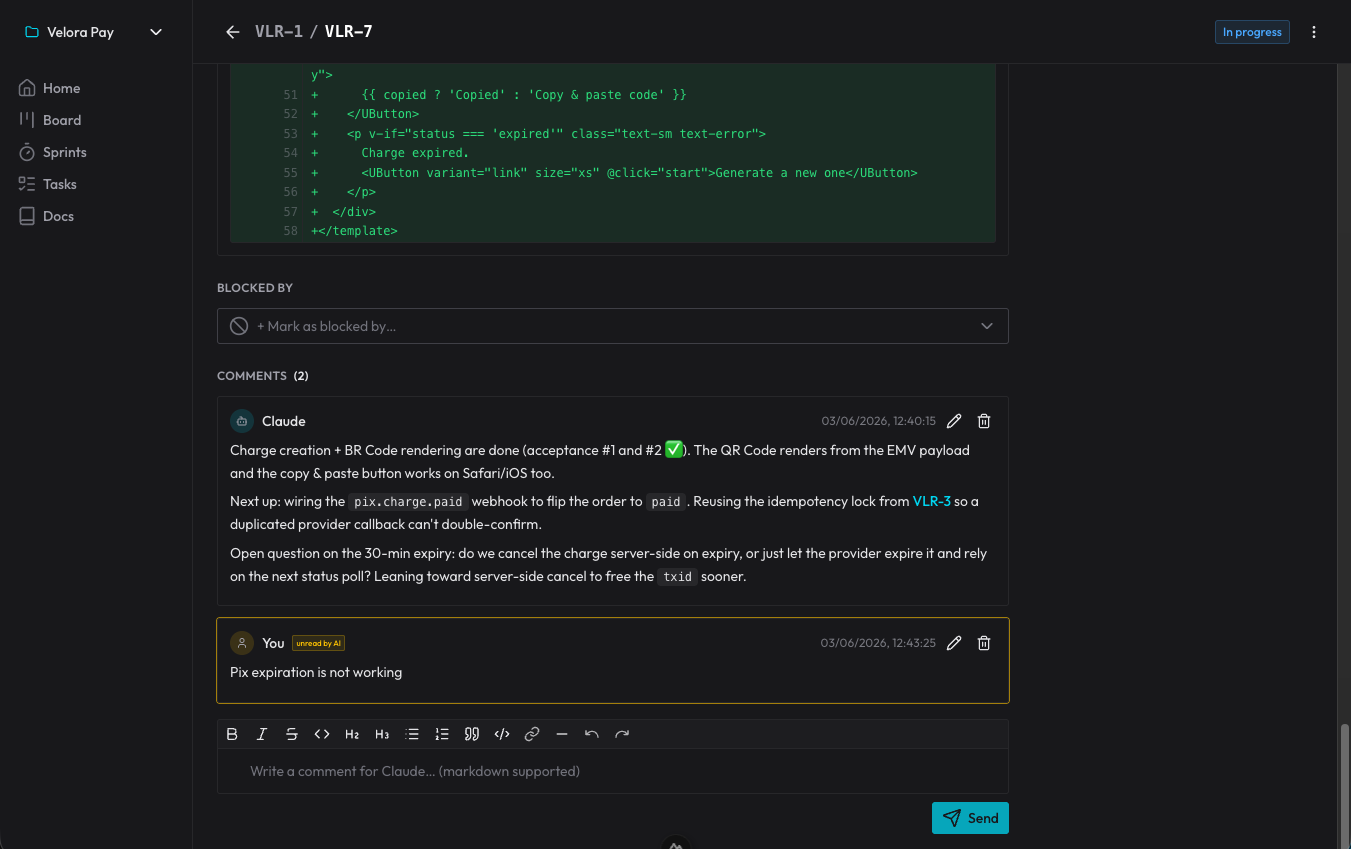
Task: Delete Claude's comment with trash icon
Action: pyautogui.click(x=984, y=421)
